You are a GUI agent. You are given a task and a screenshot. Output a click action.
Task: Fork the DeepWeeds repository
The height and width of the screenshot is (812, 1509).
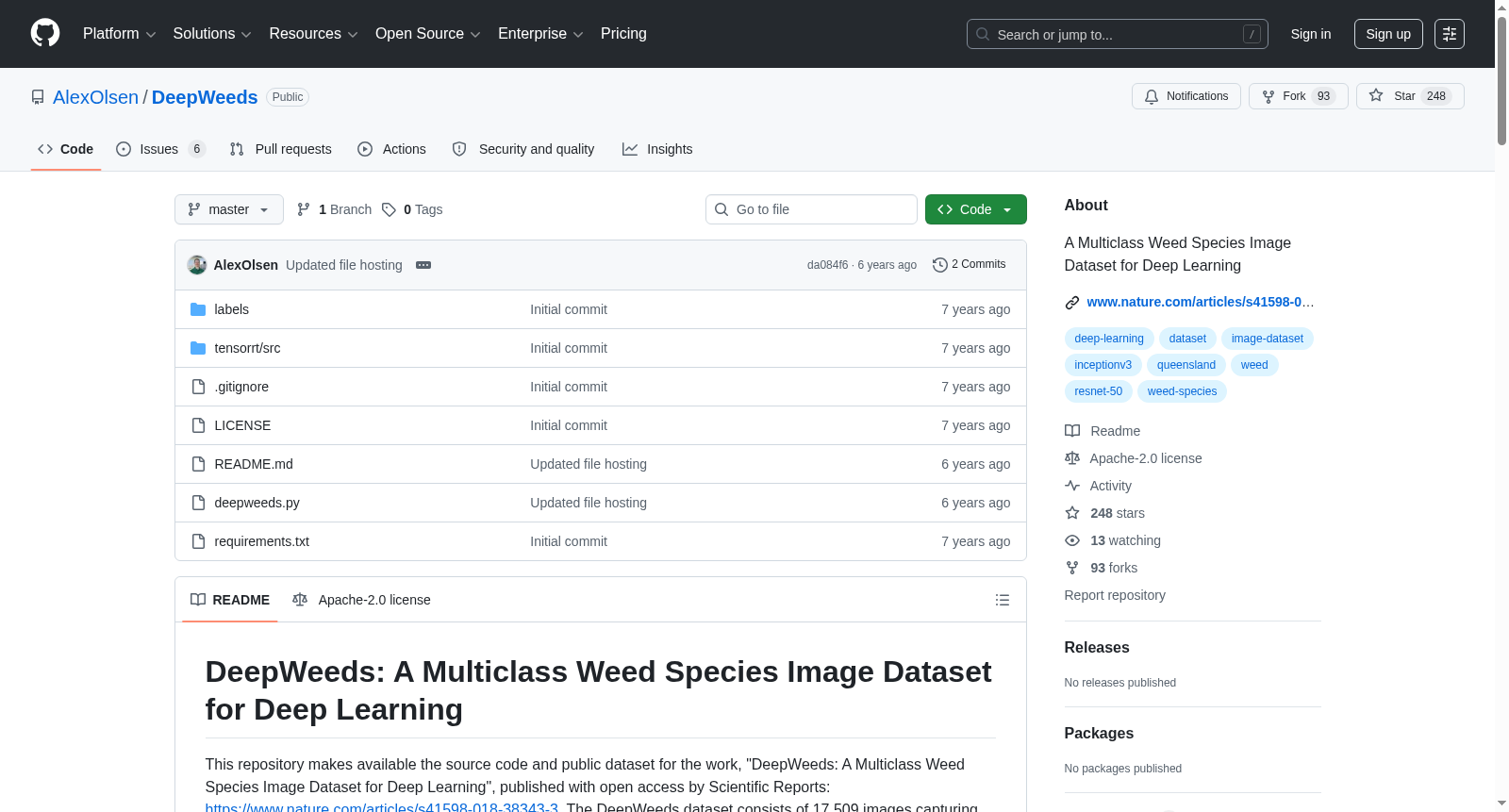pos(1299,96)
